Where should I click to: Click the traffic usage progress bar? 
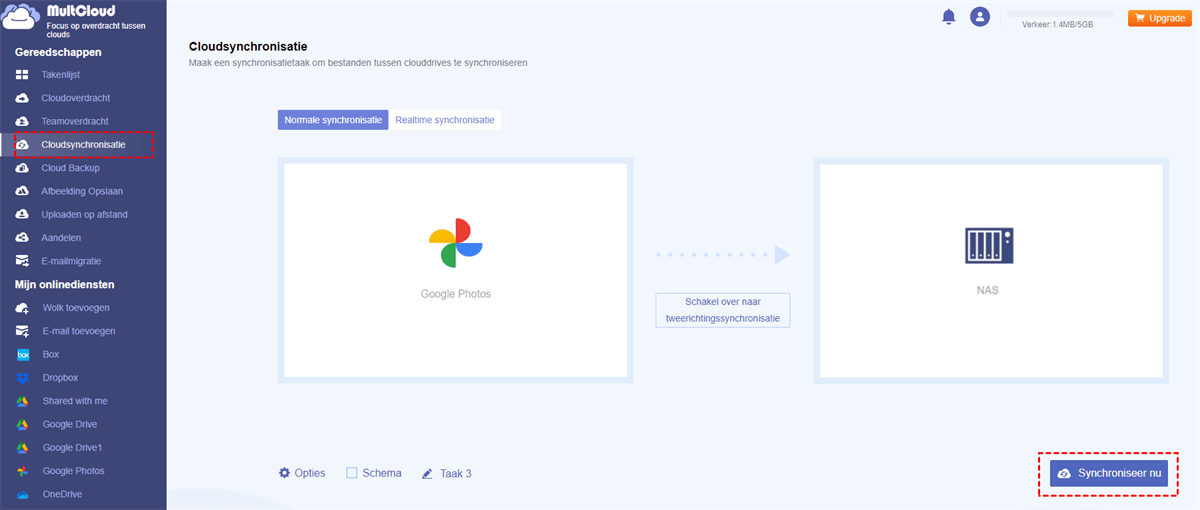coord(1060,13)
